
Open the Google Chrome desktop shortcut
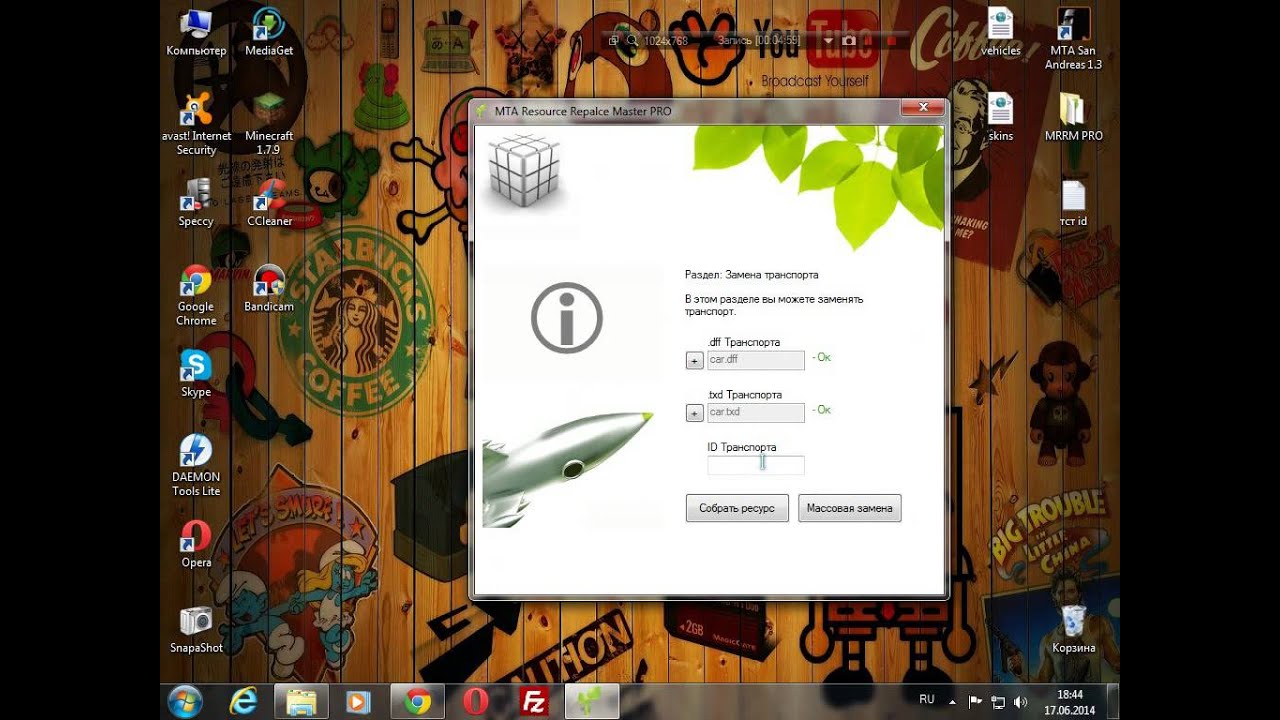(196, 296)
